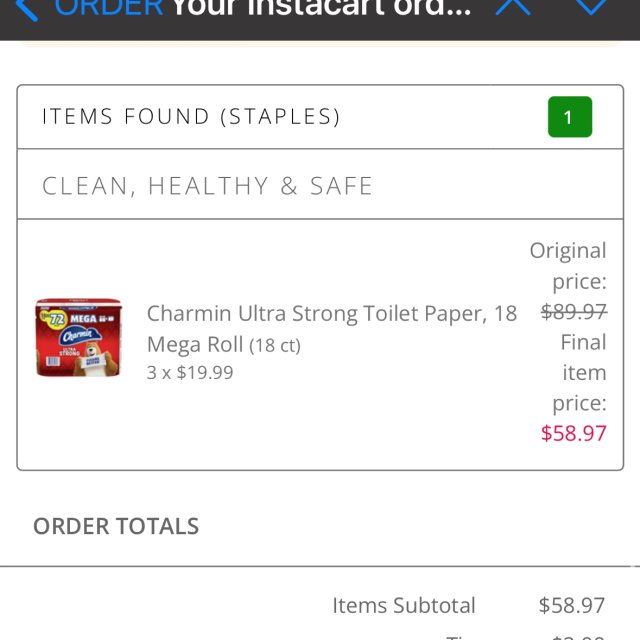
Task: Tap the '(18 ct)' count text
Action: pyautogui.click(x=275, y=346)
